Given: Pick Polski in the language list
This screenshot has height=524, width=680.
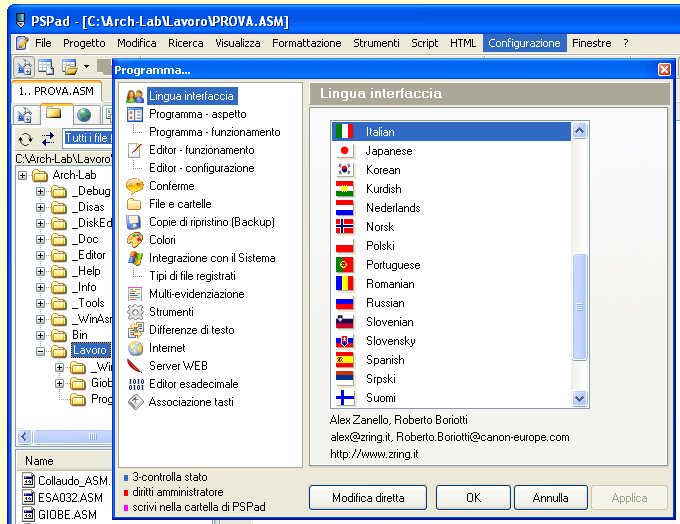Looking at the screenshot, I should (x=451, y=246).
